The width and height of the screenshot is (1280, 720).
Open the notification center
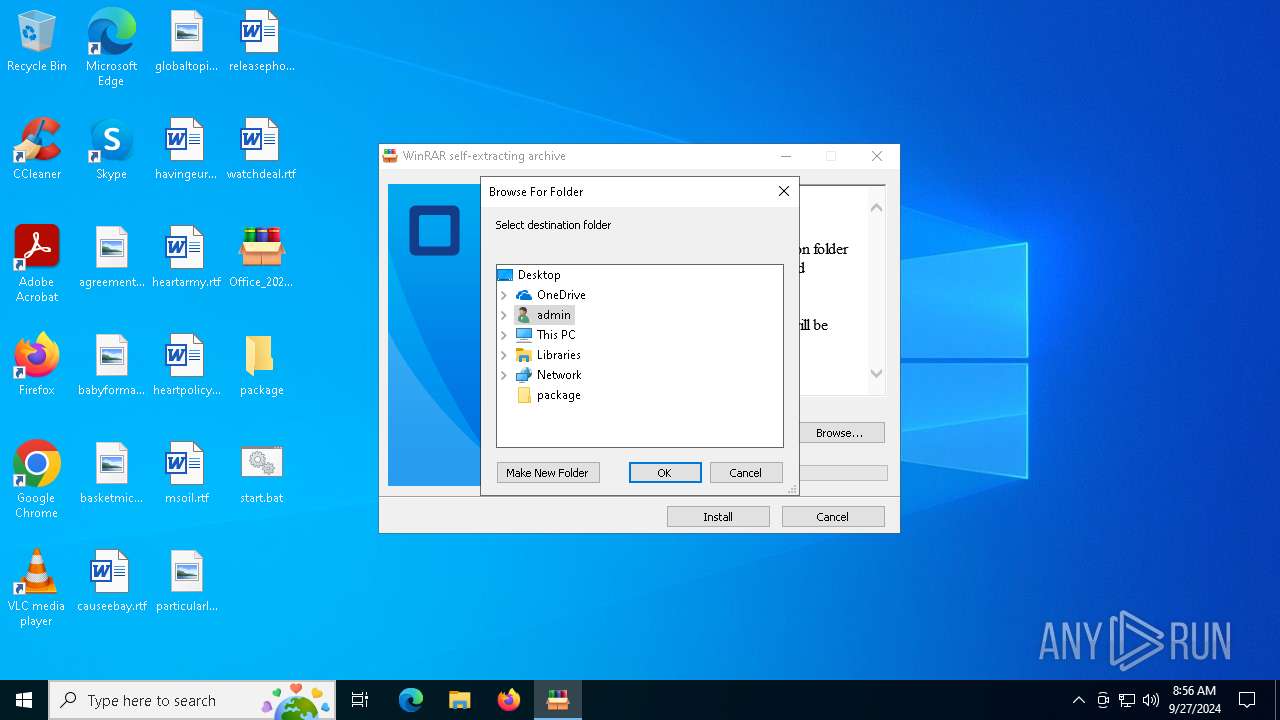click(x=1247, y=700)
